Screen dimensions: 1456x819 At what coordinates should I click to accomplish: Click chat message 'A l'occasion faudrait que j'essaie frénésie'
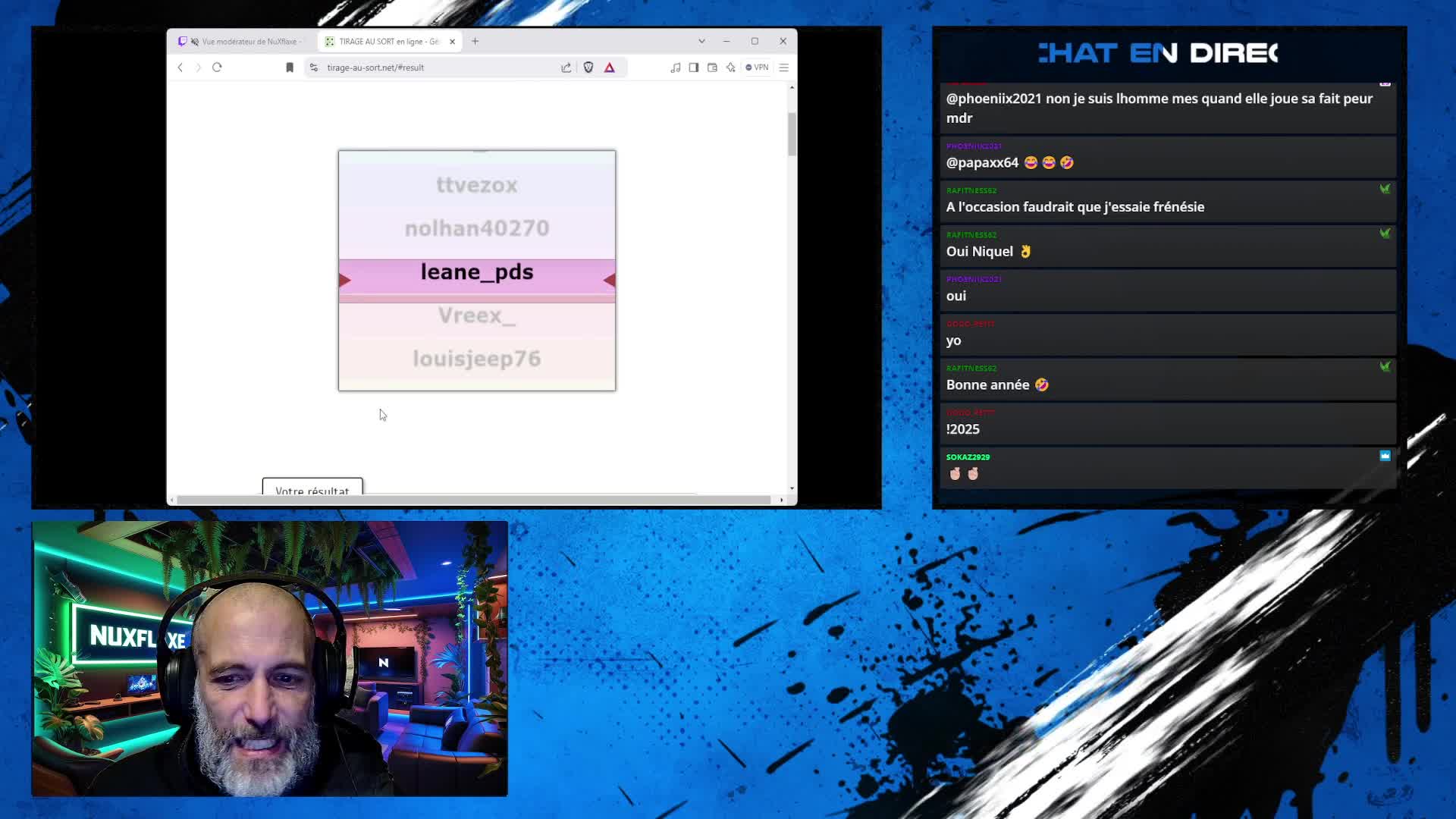point(1075,207)
